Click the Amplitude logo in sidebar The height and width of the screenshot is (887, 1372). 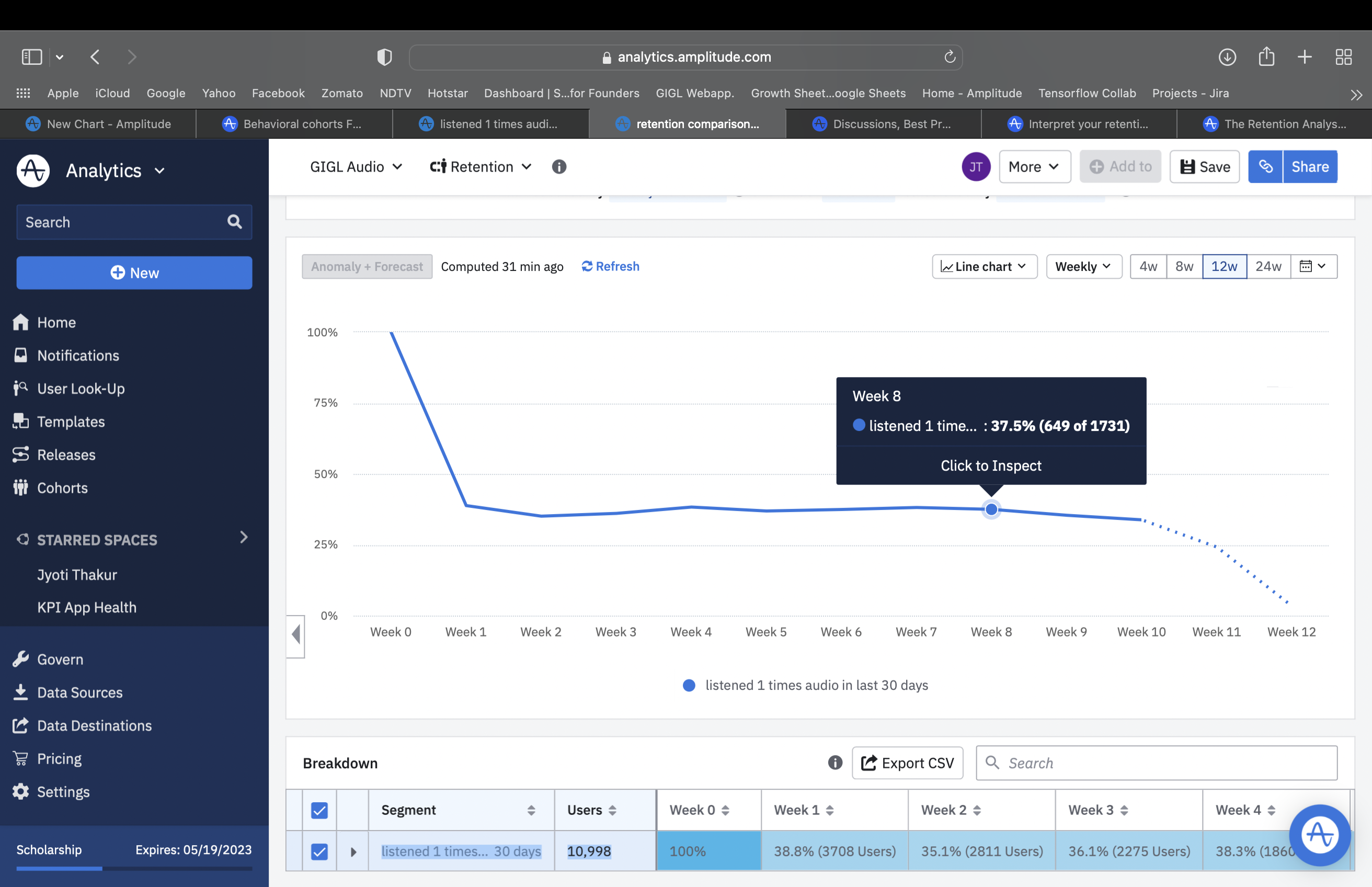(x=33, y=170)
